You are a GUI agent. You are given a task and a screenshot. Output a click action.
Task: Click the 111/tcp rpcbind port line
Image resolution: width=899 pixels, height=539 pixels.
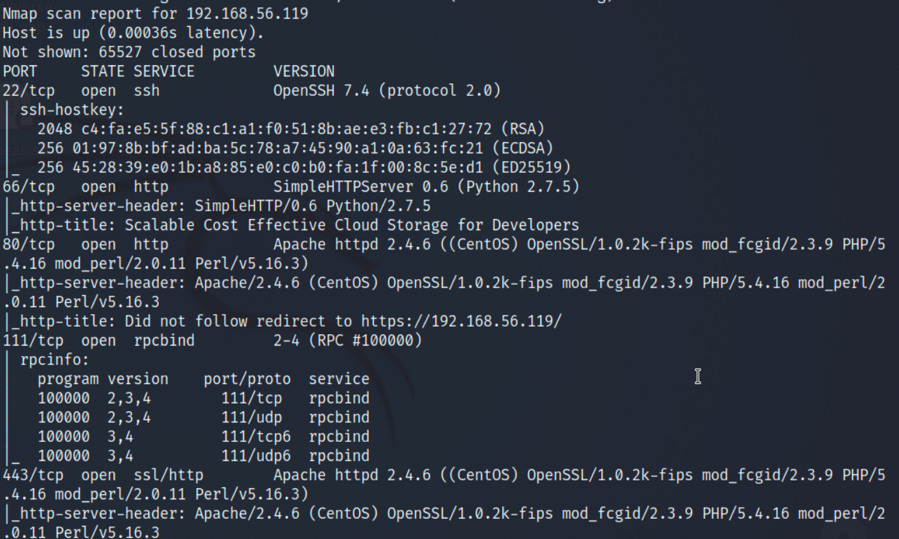click(212, 341)
